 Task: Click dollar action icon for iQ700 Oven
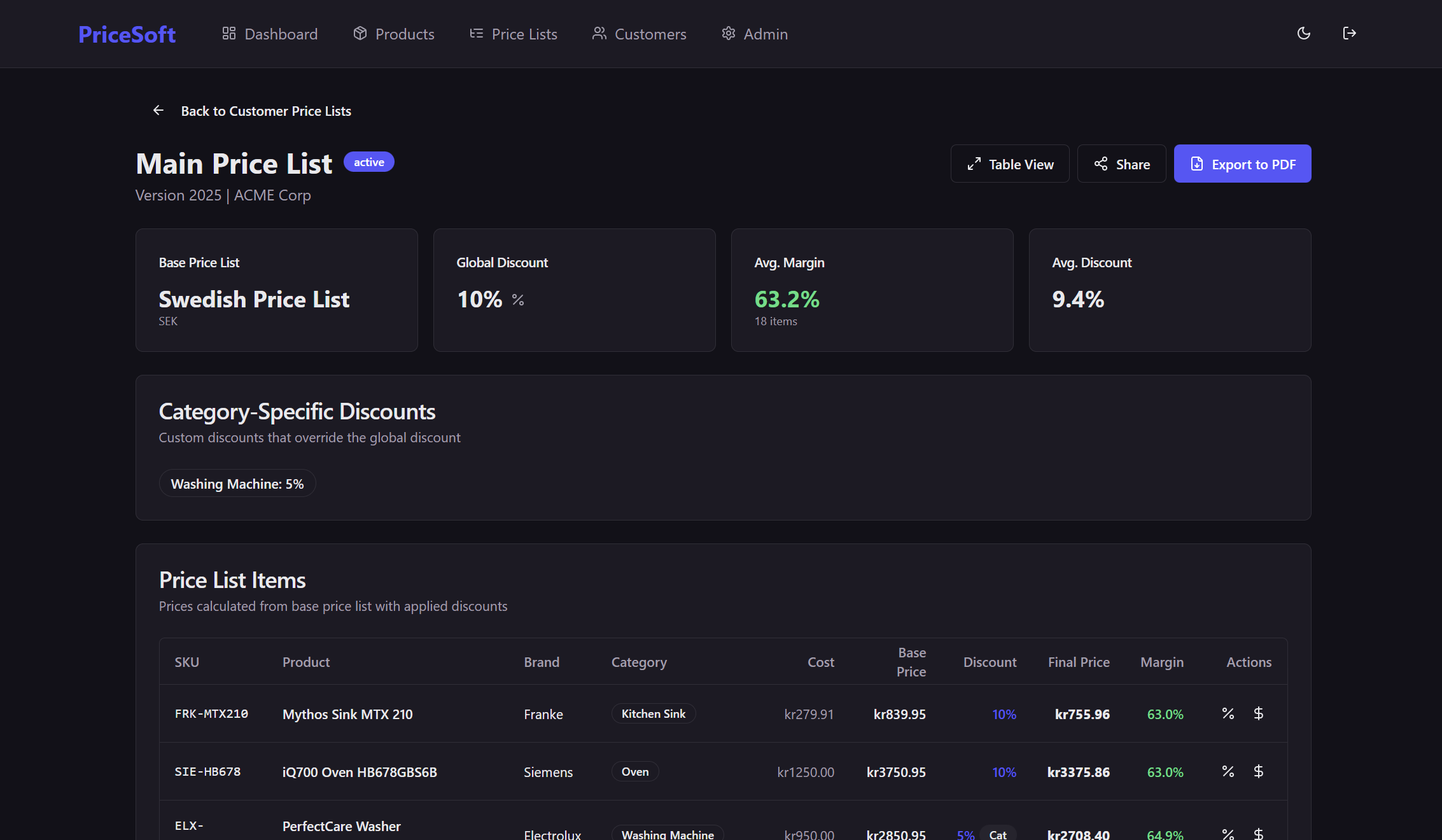1258,772
